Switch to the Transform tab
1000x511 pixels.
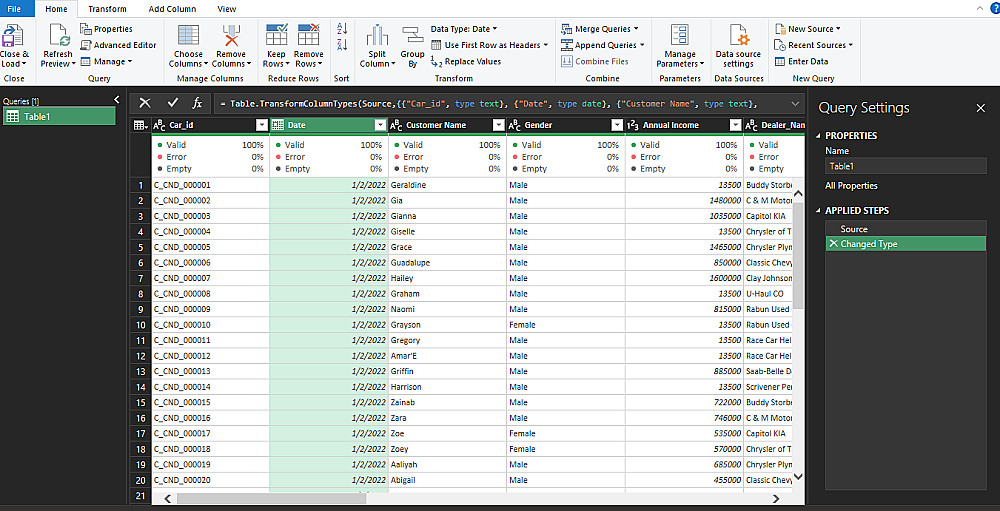107,9
